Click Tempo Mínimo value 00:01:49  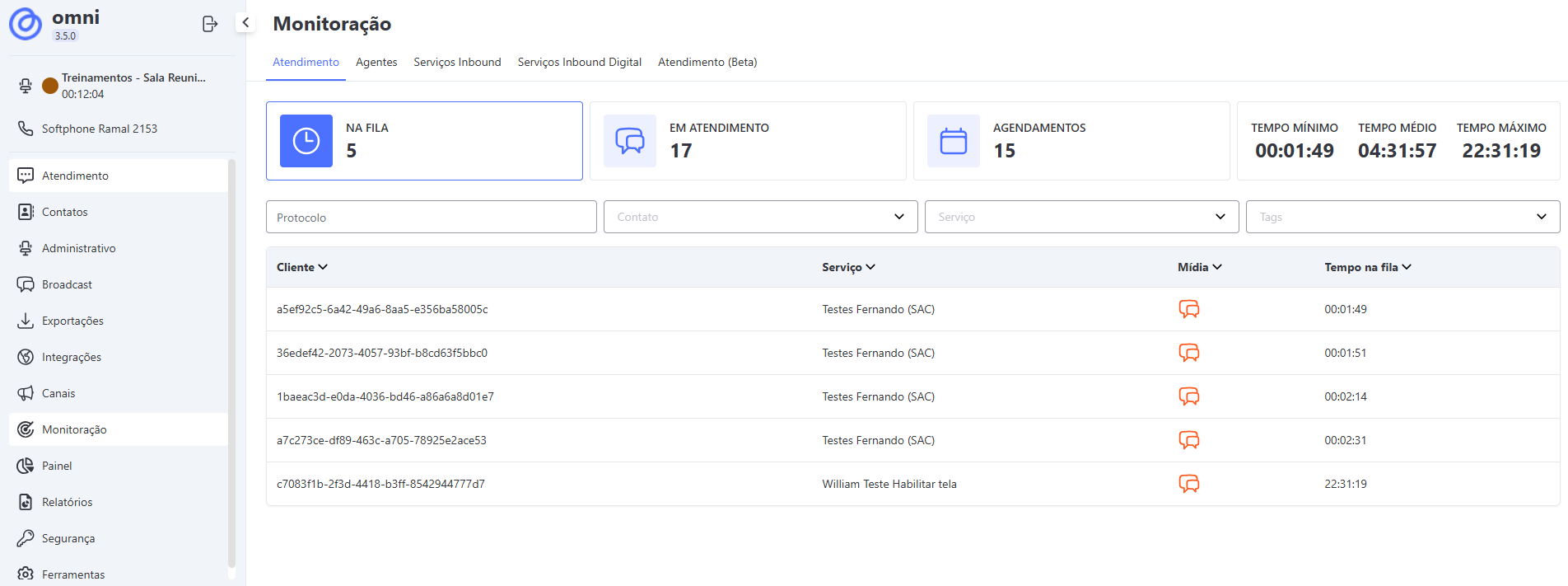point(1295,151)
